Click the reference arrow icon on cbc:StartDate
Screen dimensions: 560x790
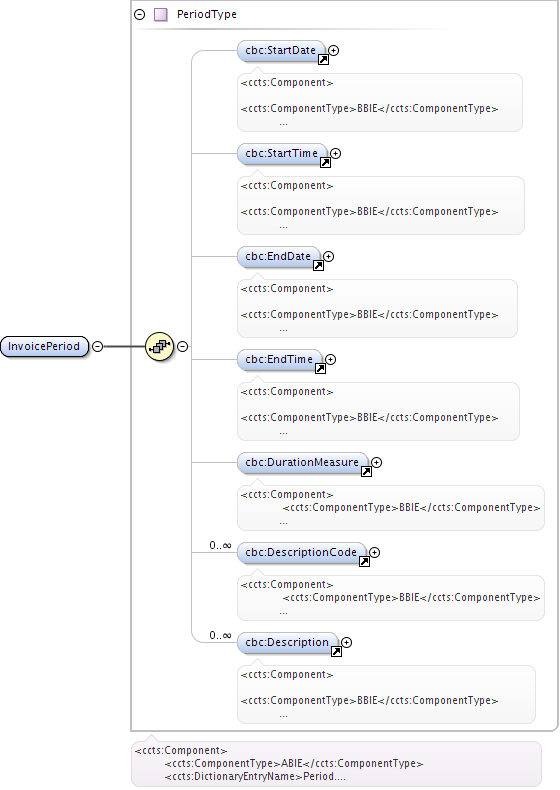click(323, 59)
